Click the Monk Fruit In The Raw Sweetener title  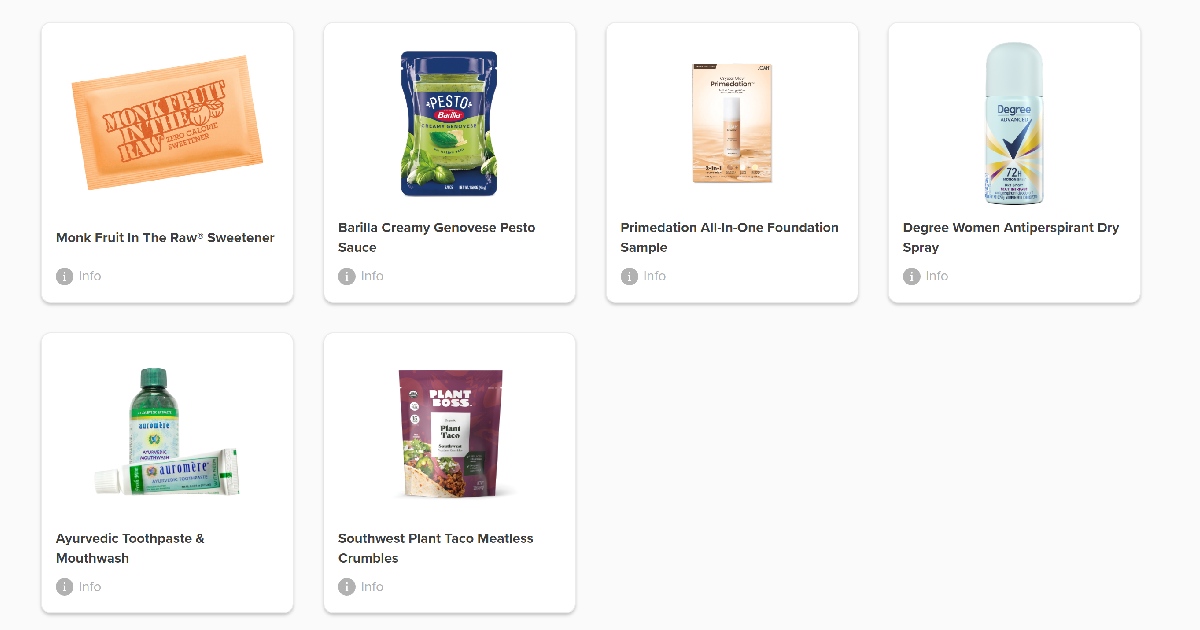pyautogui.click(x=165, y=238)
